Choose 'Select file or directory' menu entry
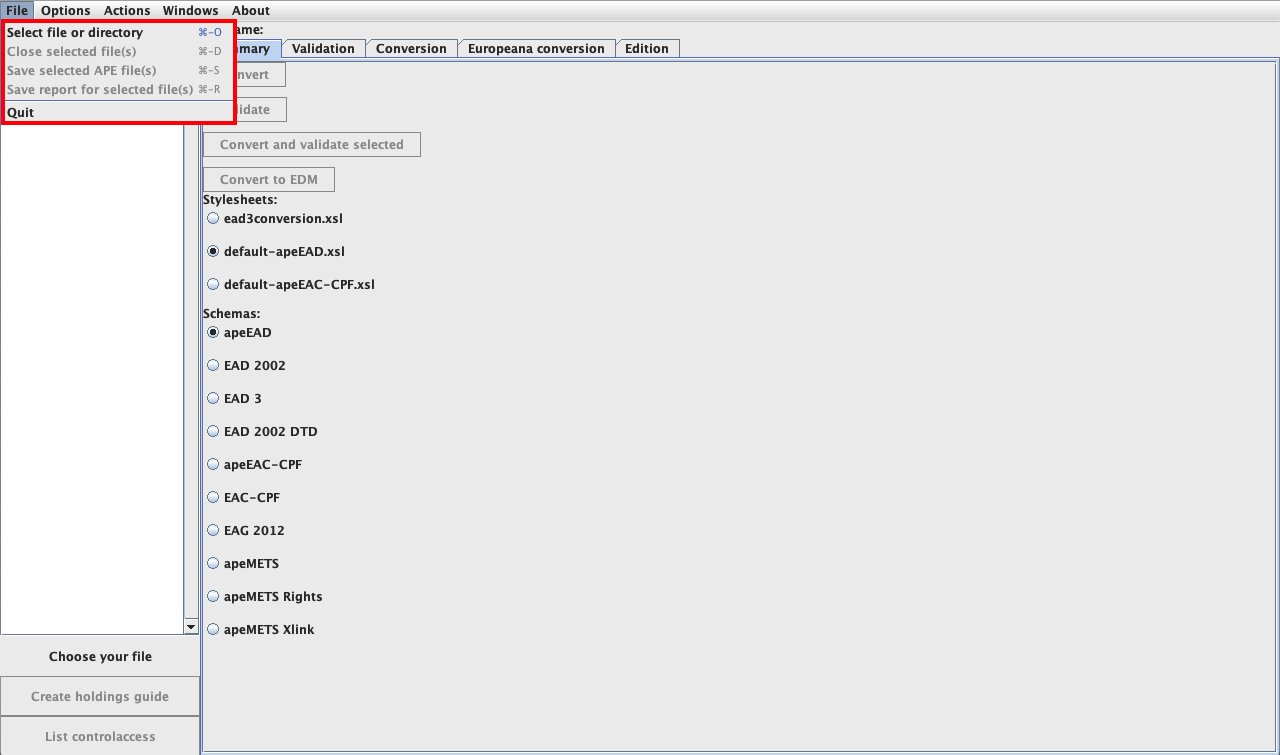Screen dimensions: 1280x755 tap(118, 33)
